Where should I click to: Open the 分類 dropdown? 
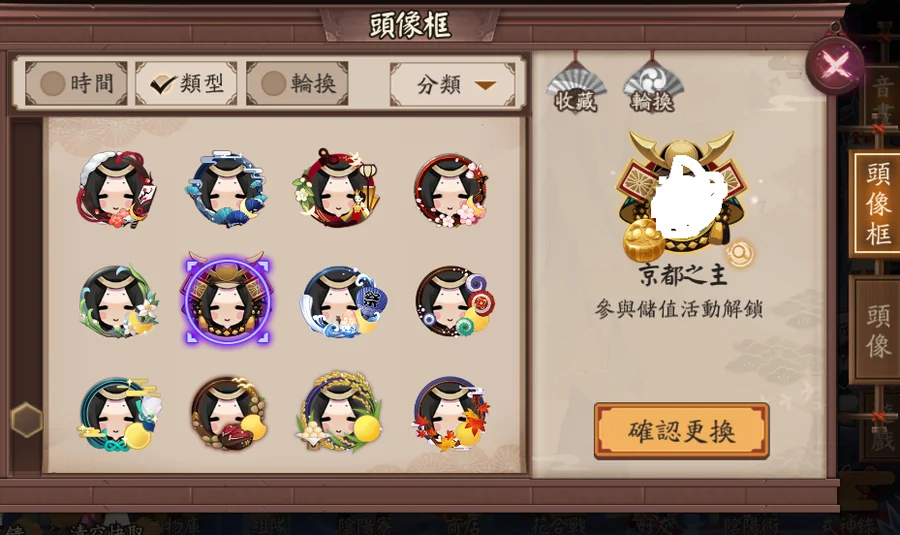[452, 85]
